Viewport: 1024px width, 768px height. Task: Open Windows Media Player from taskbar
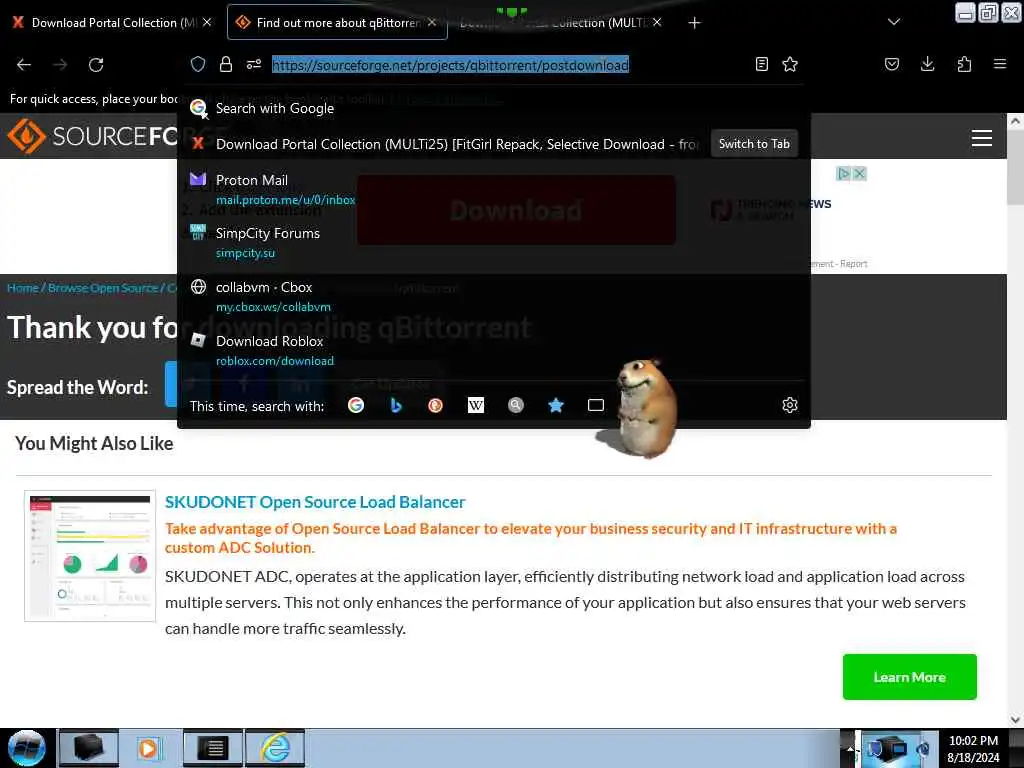click(x=148, y=748)
